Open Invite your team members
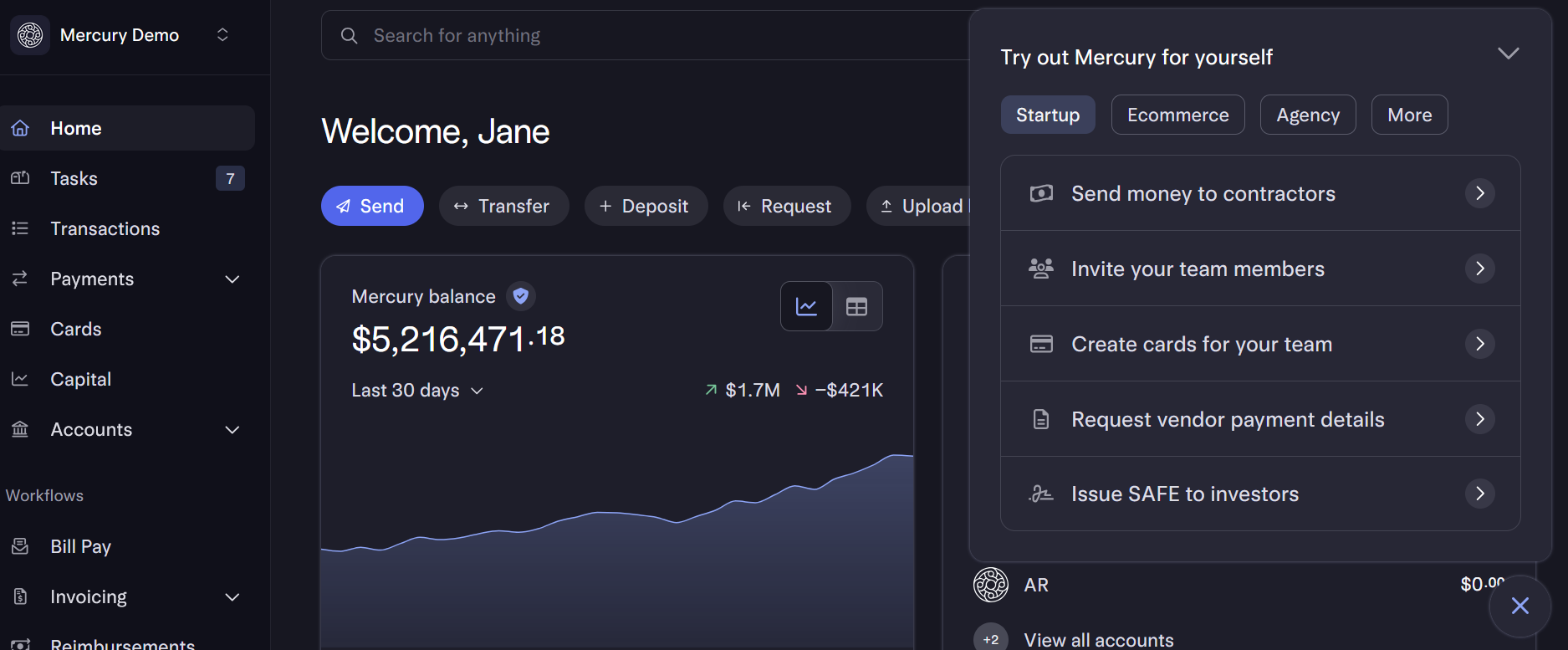Screen dimensions: 1568x650 [x=1260, y=269]
